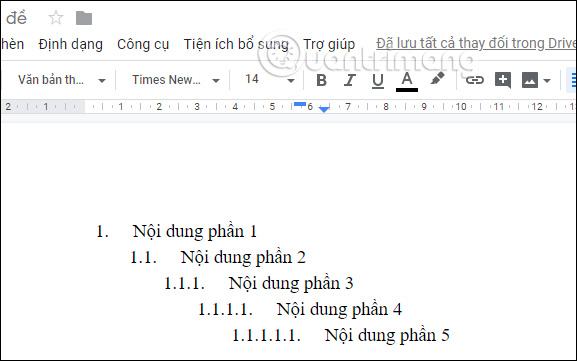Click the text 'Nội dung phần 3'
The image size is (577, 361).
click(x=291, y=284)
